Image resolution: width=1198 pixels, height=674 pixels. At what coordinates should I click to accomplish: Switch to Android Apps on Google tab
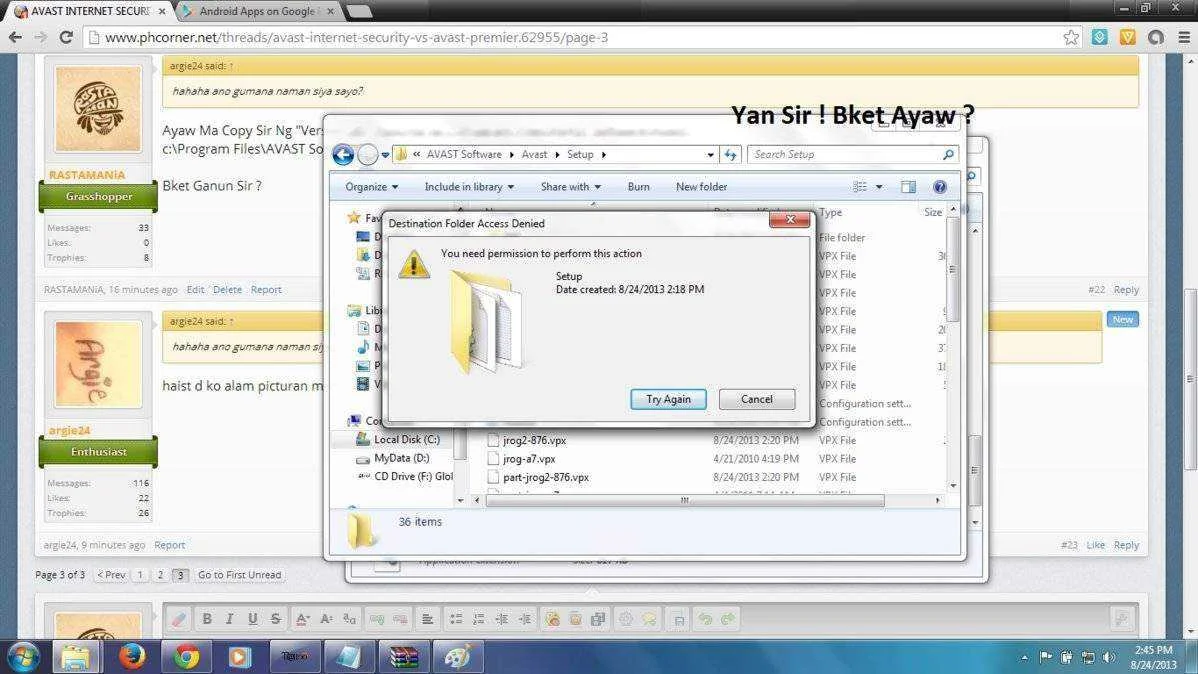coord(257,11)
